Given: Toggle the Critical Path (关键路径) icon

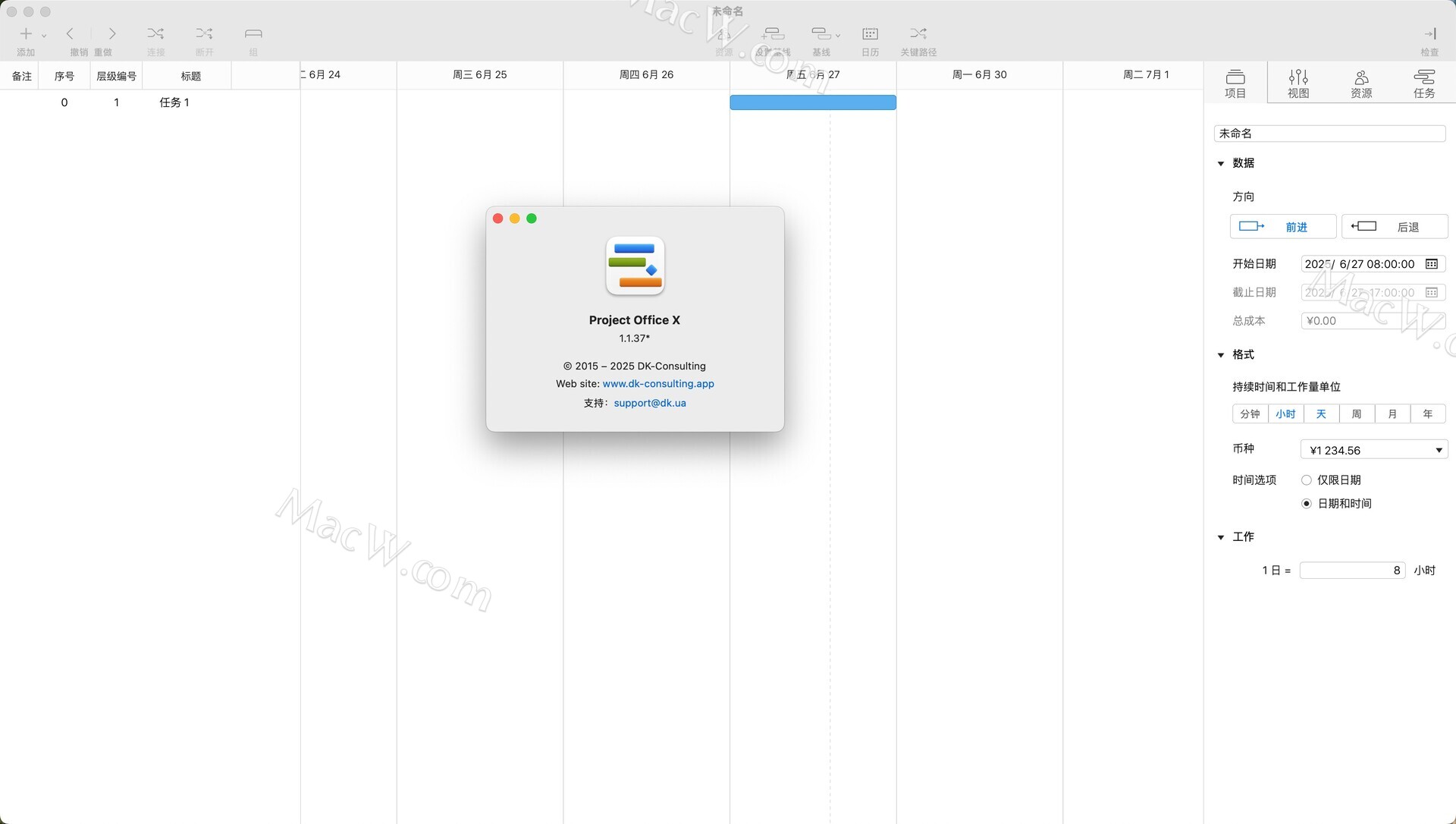Looking at the screenshot, I should [x=918, y=34].
